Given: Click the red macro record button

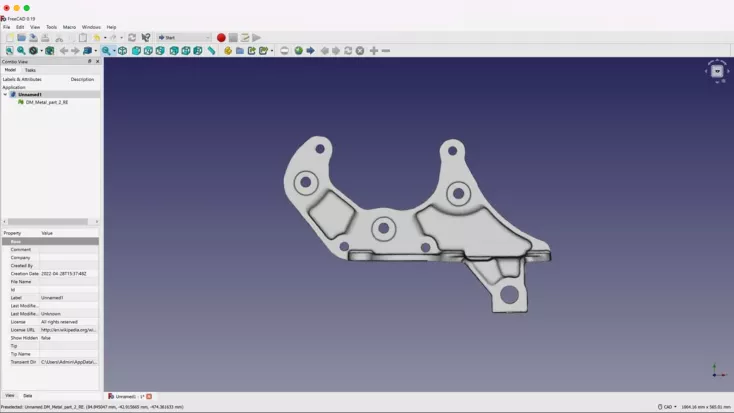Looking at the screenshot, I should (221, 38).
